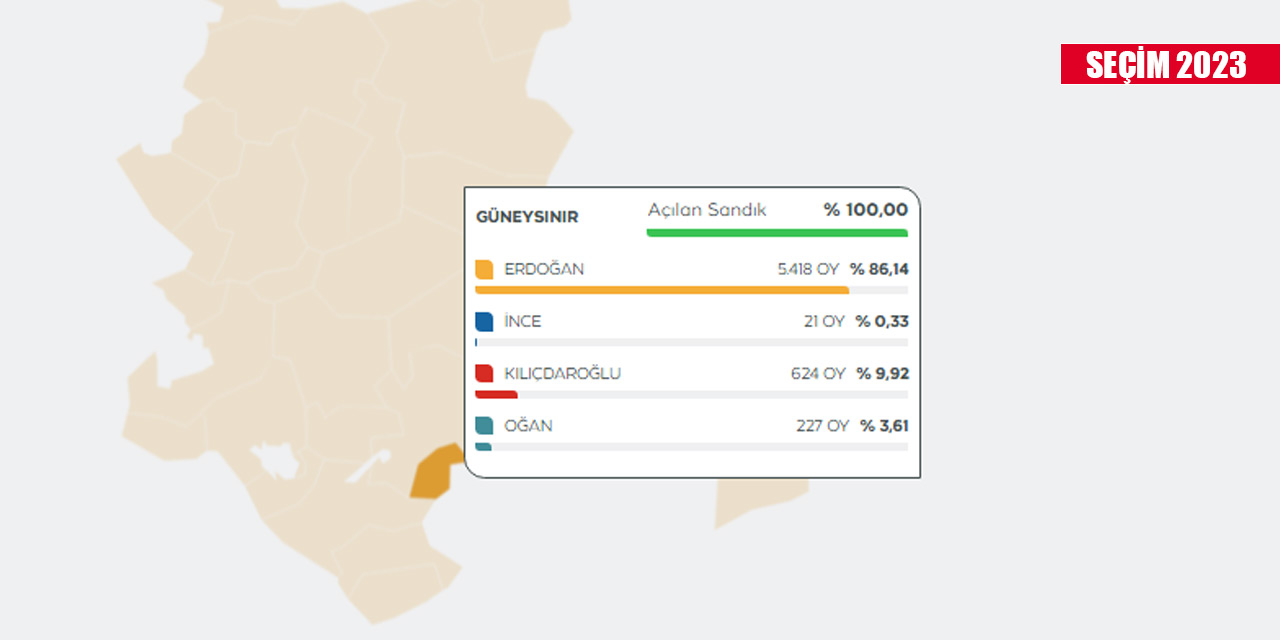Select the KILIÇDAROĞLU candidate name
The image size is (1280, 640).
pos(562,374)
